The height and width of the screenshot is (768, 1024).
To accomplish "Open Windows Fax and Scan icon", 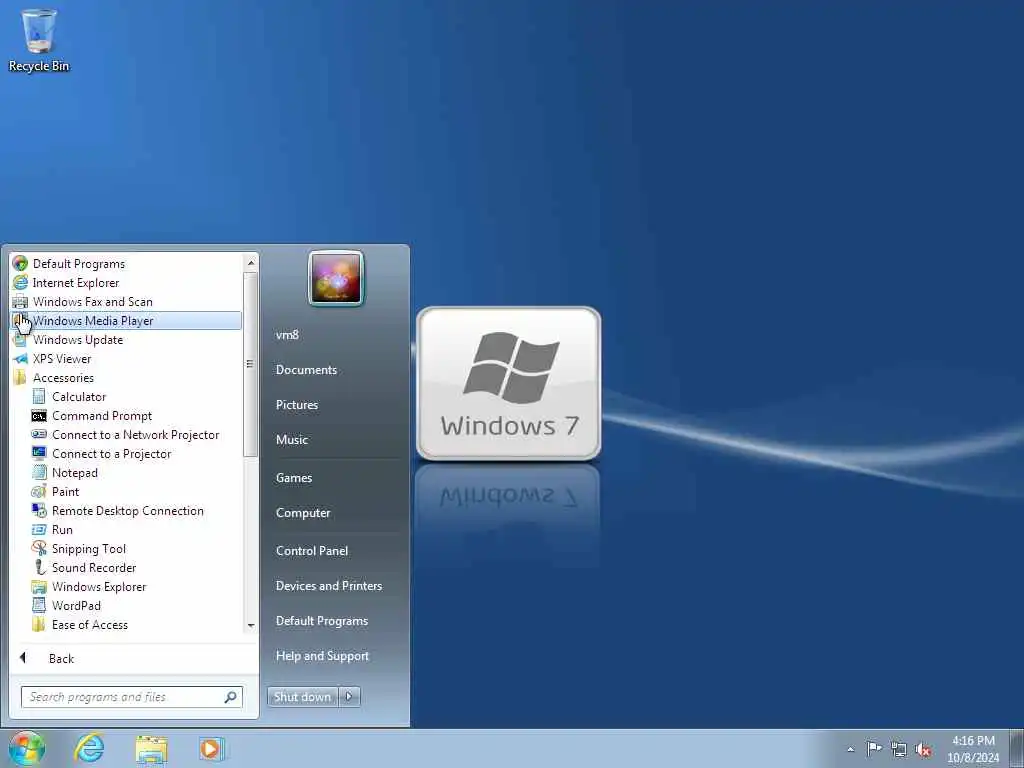I will (x=20, y=302).
